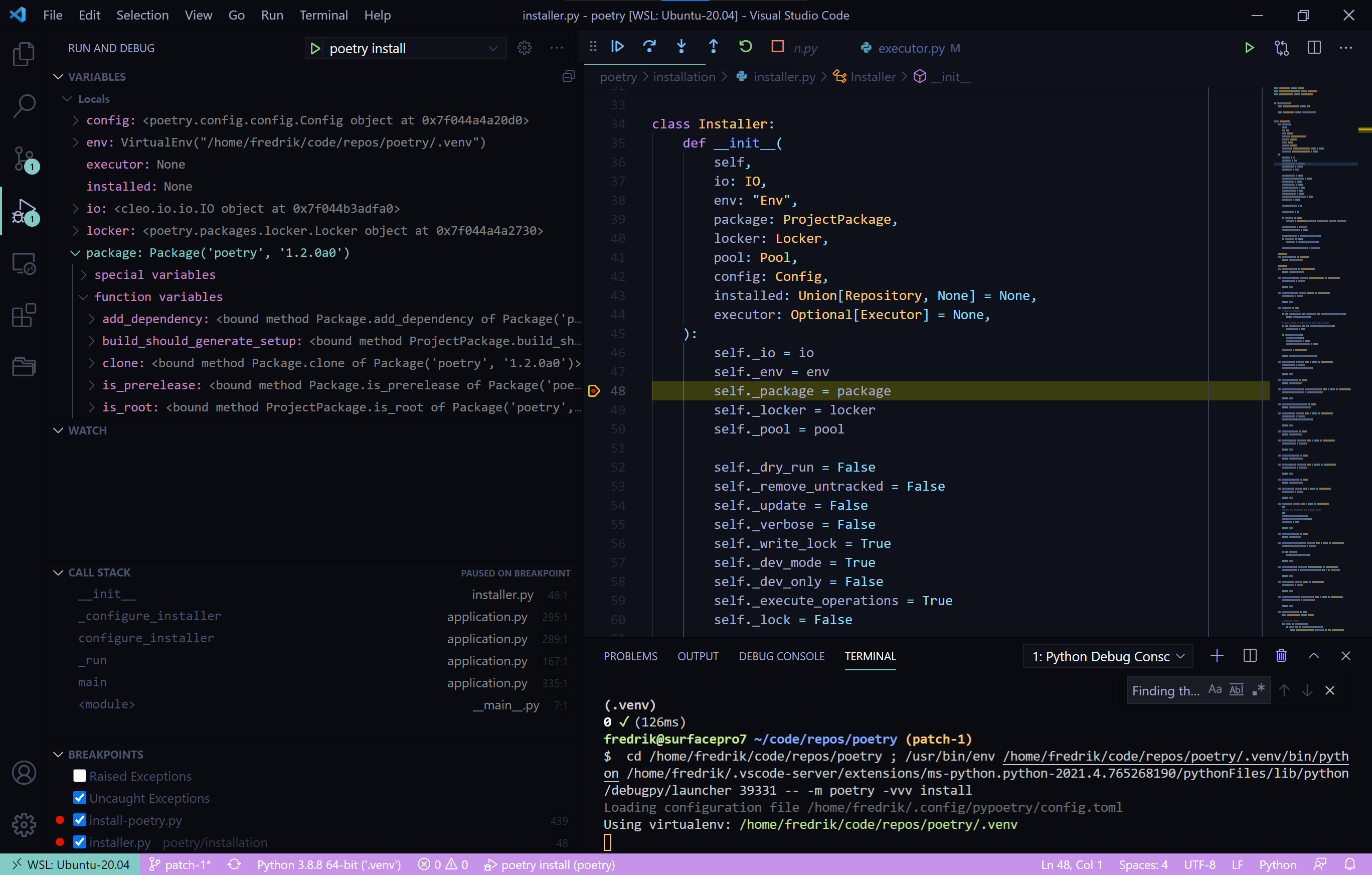Viewport: 1372px width, 875px height.
Task: Kill the terminal using the trash icon
Action: click(1281, 656)
